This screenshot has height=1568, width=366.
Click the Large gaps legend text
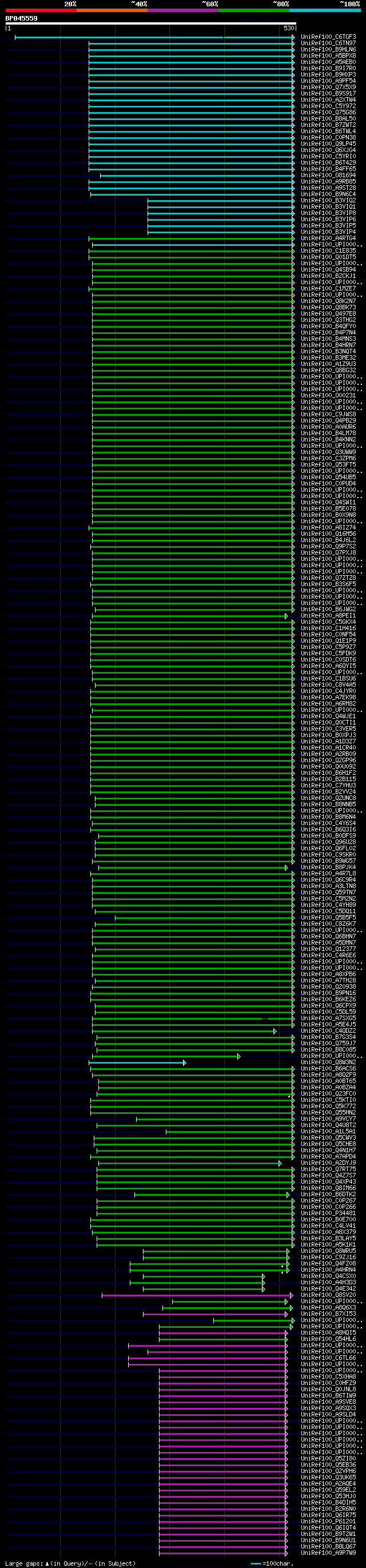(70, 1564)
